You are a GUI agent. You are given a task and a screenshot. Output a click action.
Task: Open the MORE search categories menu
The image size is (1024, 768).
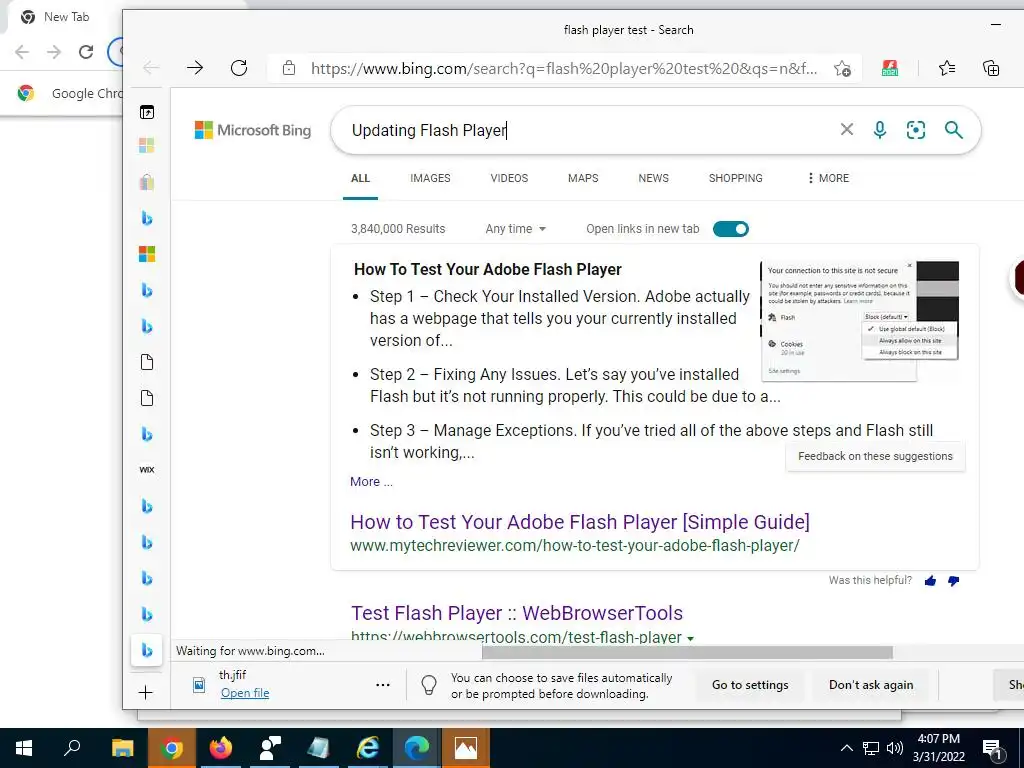(828, 178)
